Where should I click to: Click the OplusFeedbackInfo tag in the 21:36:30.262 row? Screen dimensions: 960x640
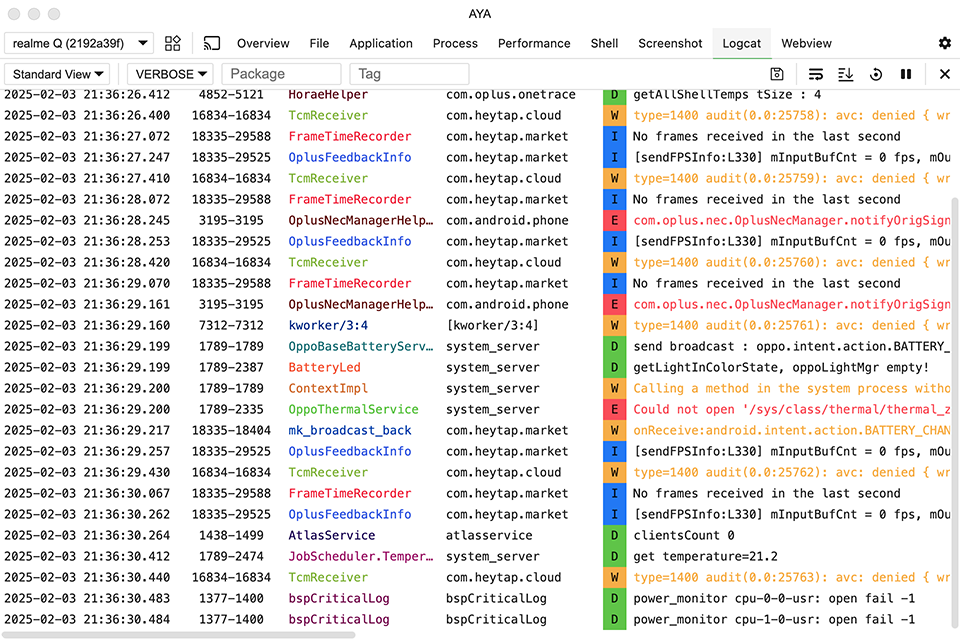[x=350, y=514]
